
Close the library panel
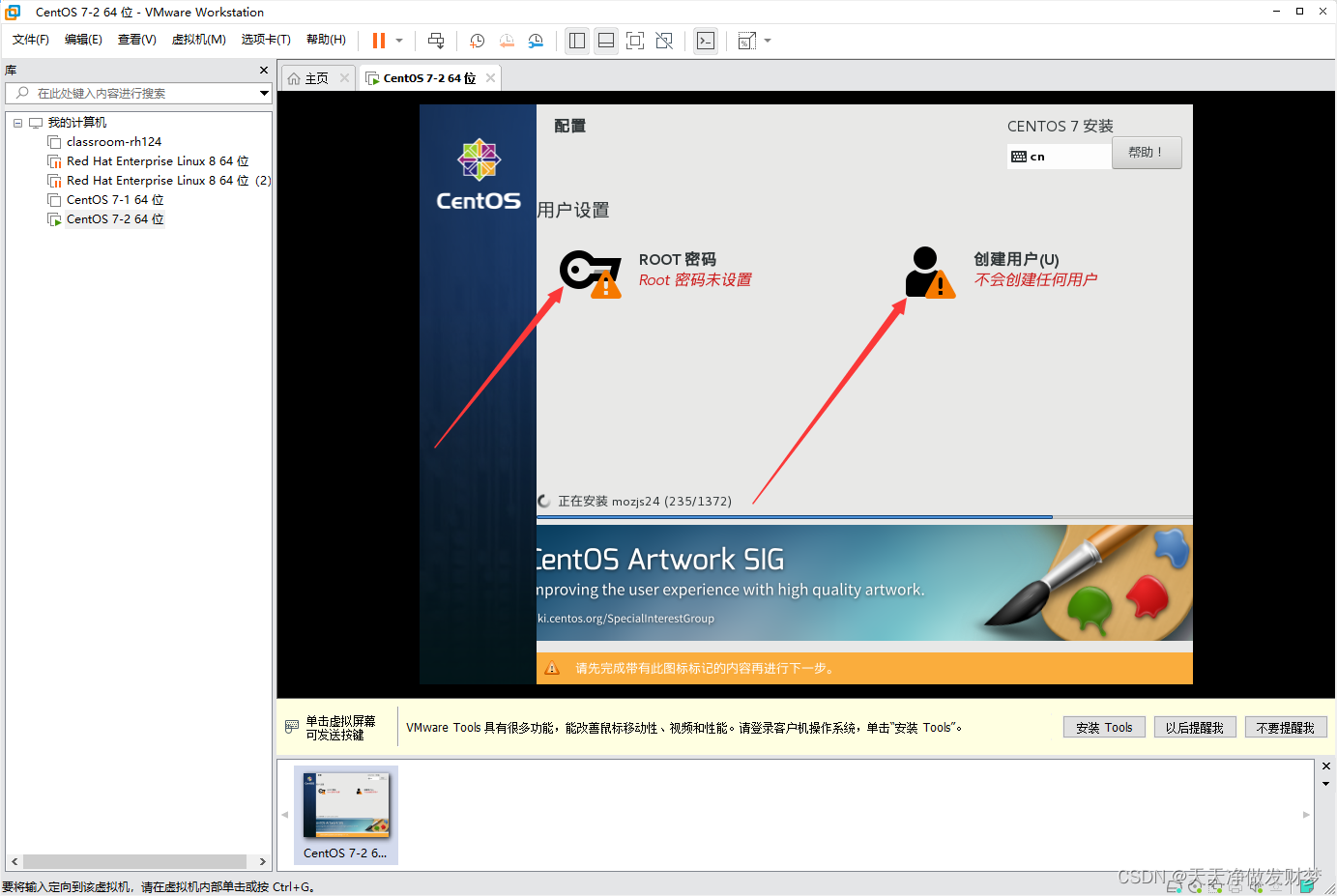pos(264,71)
